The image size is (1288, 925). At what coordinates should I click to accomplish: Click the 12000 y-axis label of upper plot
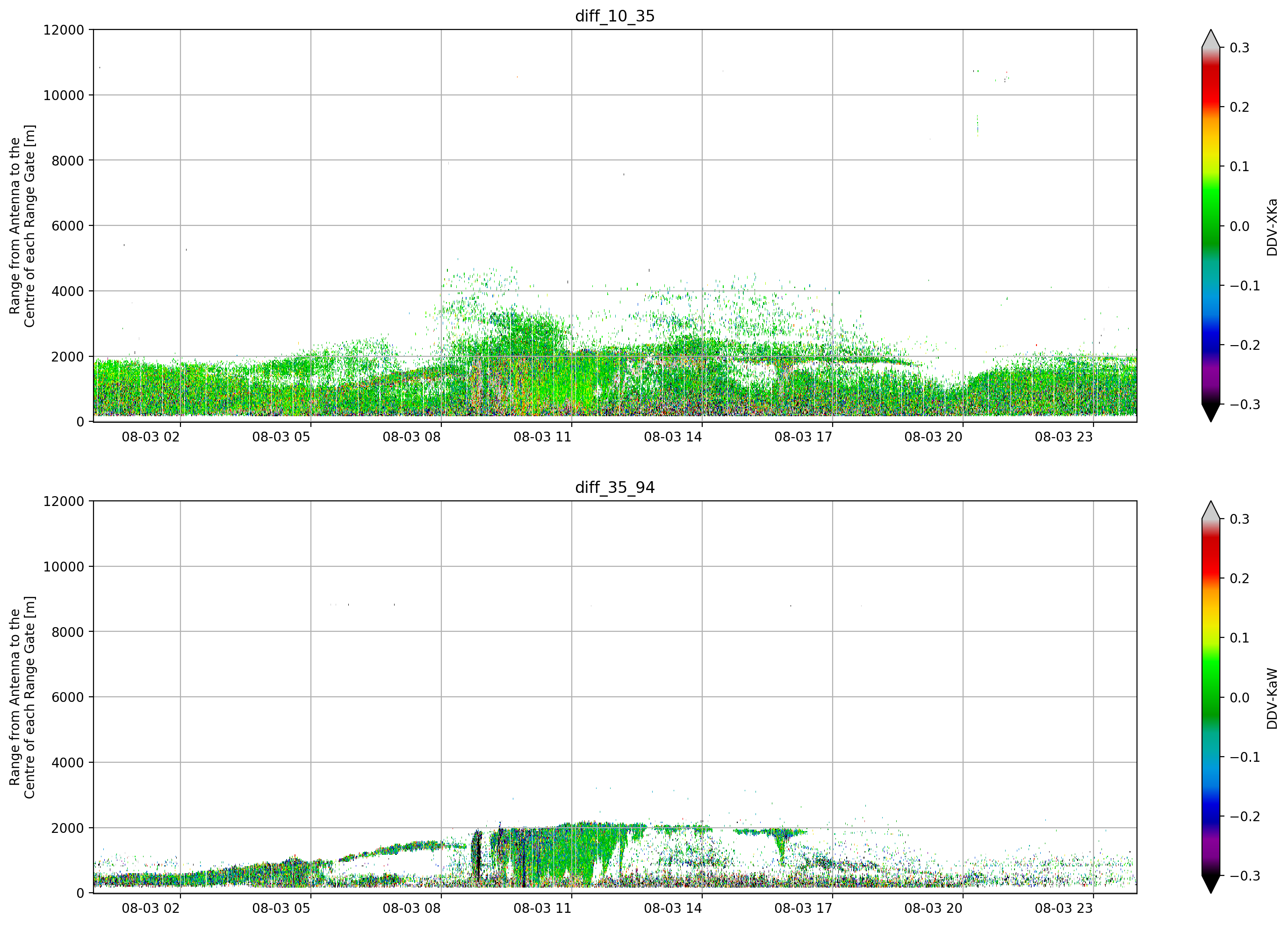pos(64,29)
